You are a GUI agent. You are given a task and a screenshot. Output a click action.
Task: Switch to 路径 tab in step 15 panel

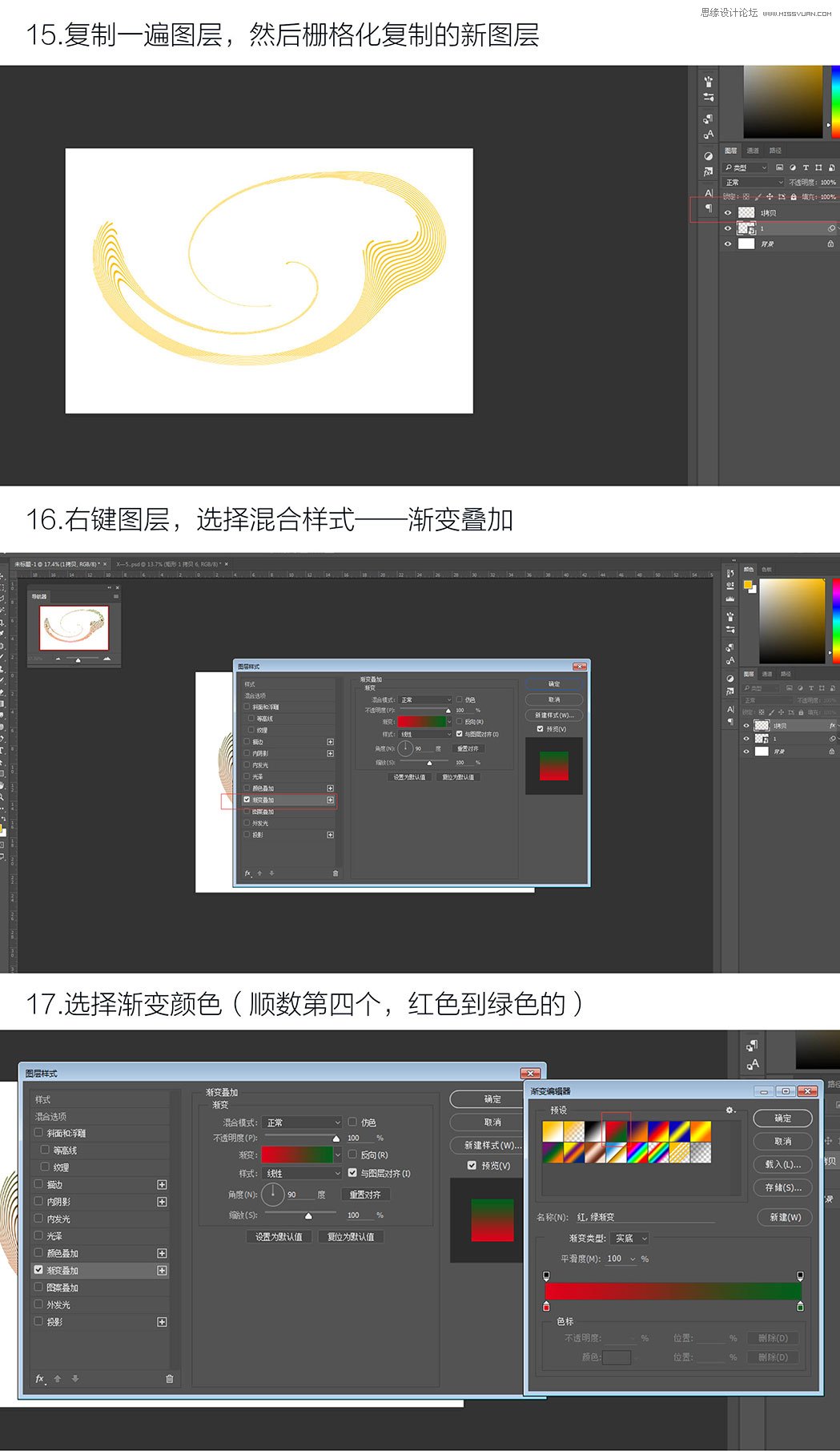pyautogui.click(x=775, y=151)
